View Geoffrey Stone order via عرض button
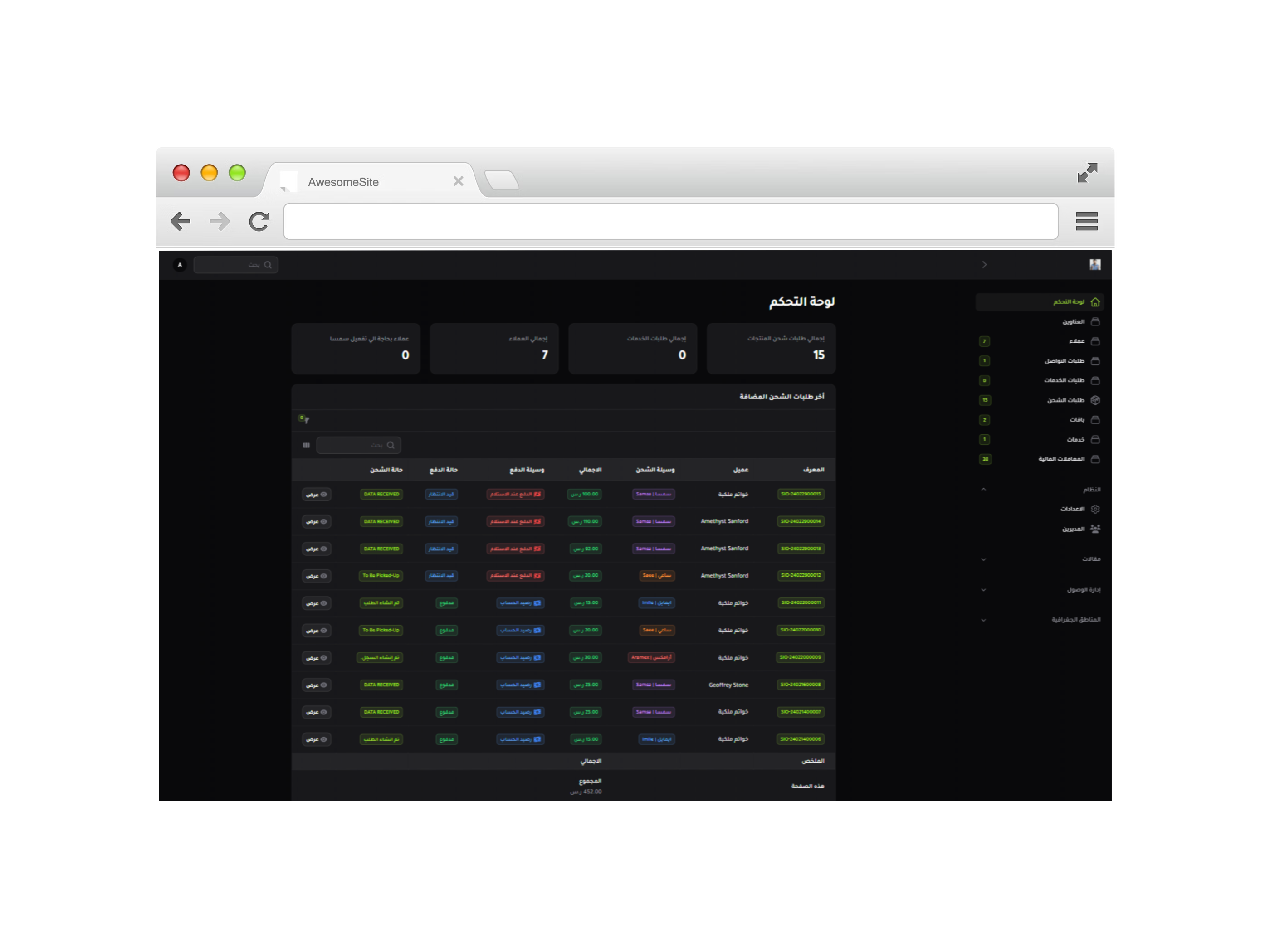Screen dimensions: 1270x952 tap(316, 685)
